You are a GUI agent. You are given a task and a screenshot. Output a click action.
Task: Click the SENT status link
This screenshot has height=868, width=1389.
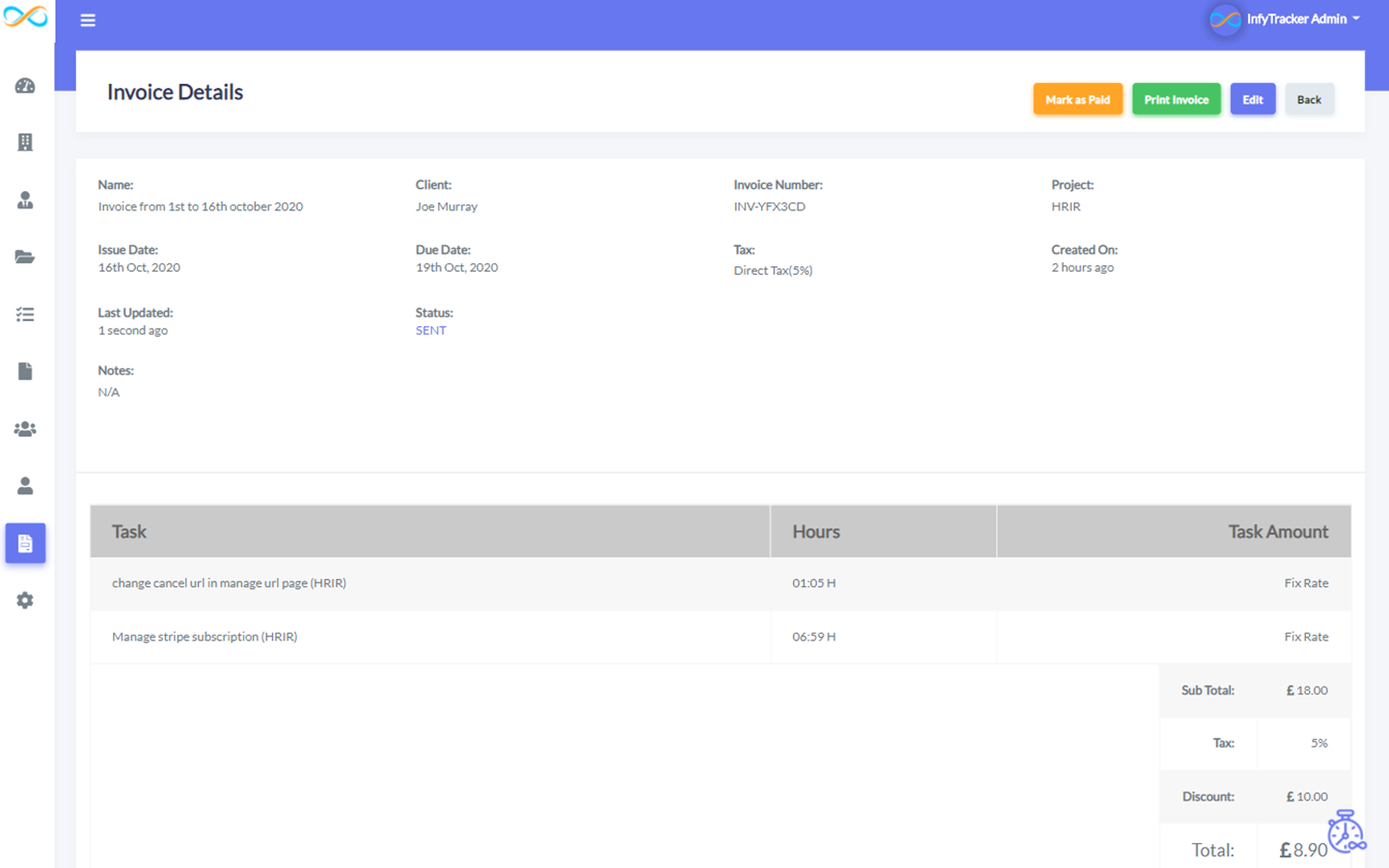click(x=430, y=331)
